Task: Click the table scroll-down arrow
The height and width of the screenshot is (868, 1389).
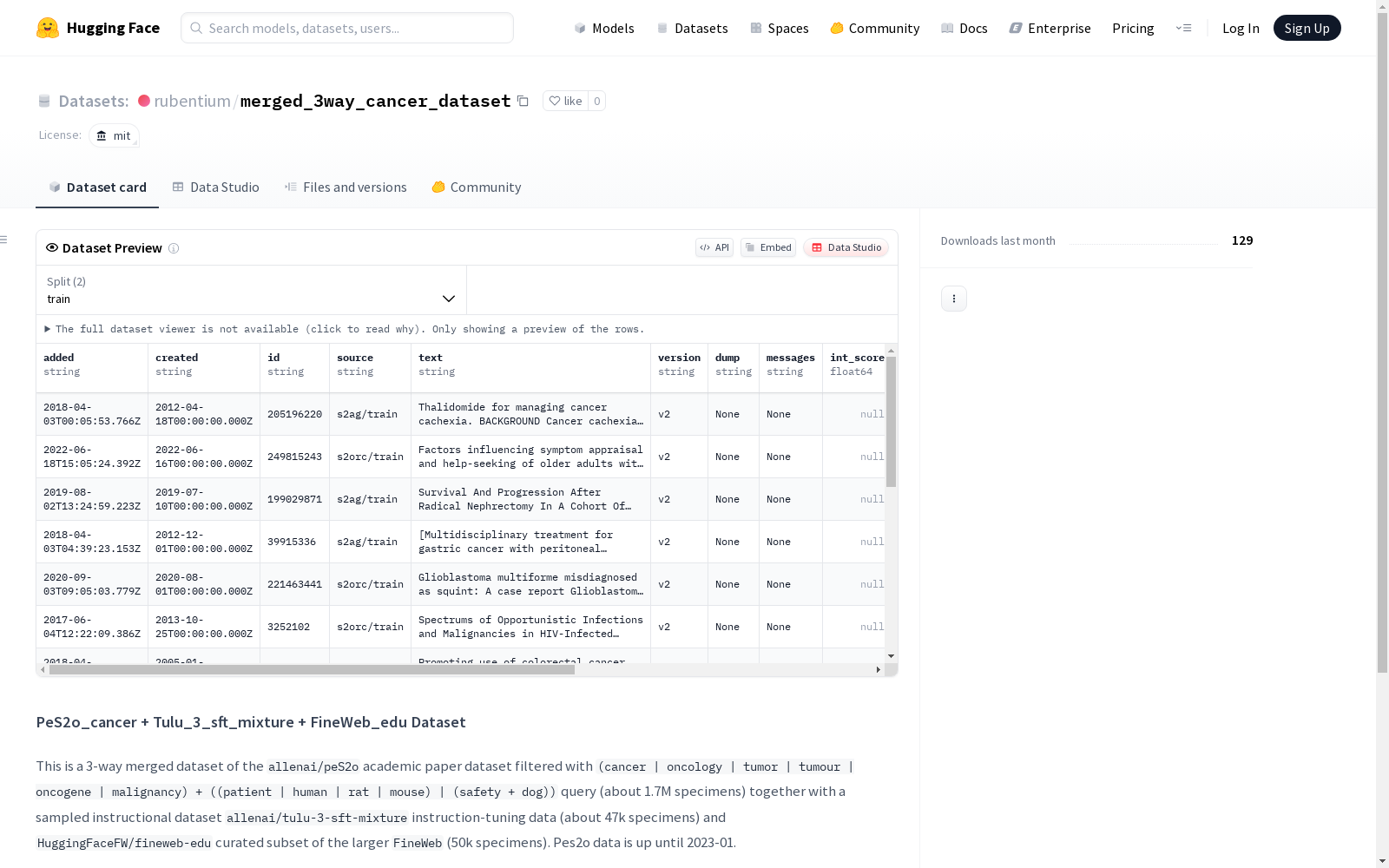Action: coord(891,656)
